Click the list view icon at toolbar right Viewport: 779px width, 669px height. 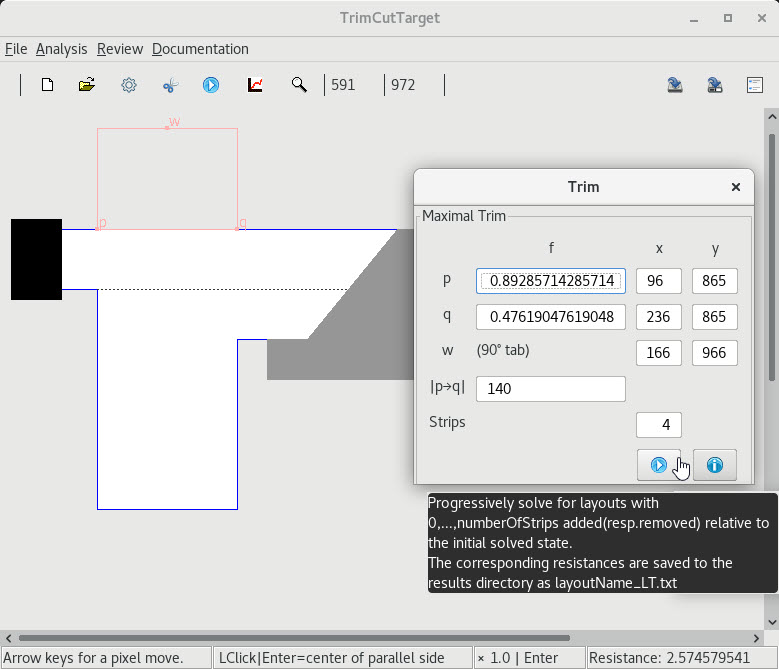coord(754,86)
